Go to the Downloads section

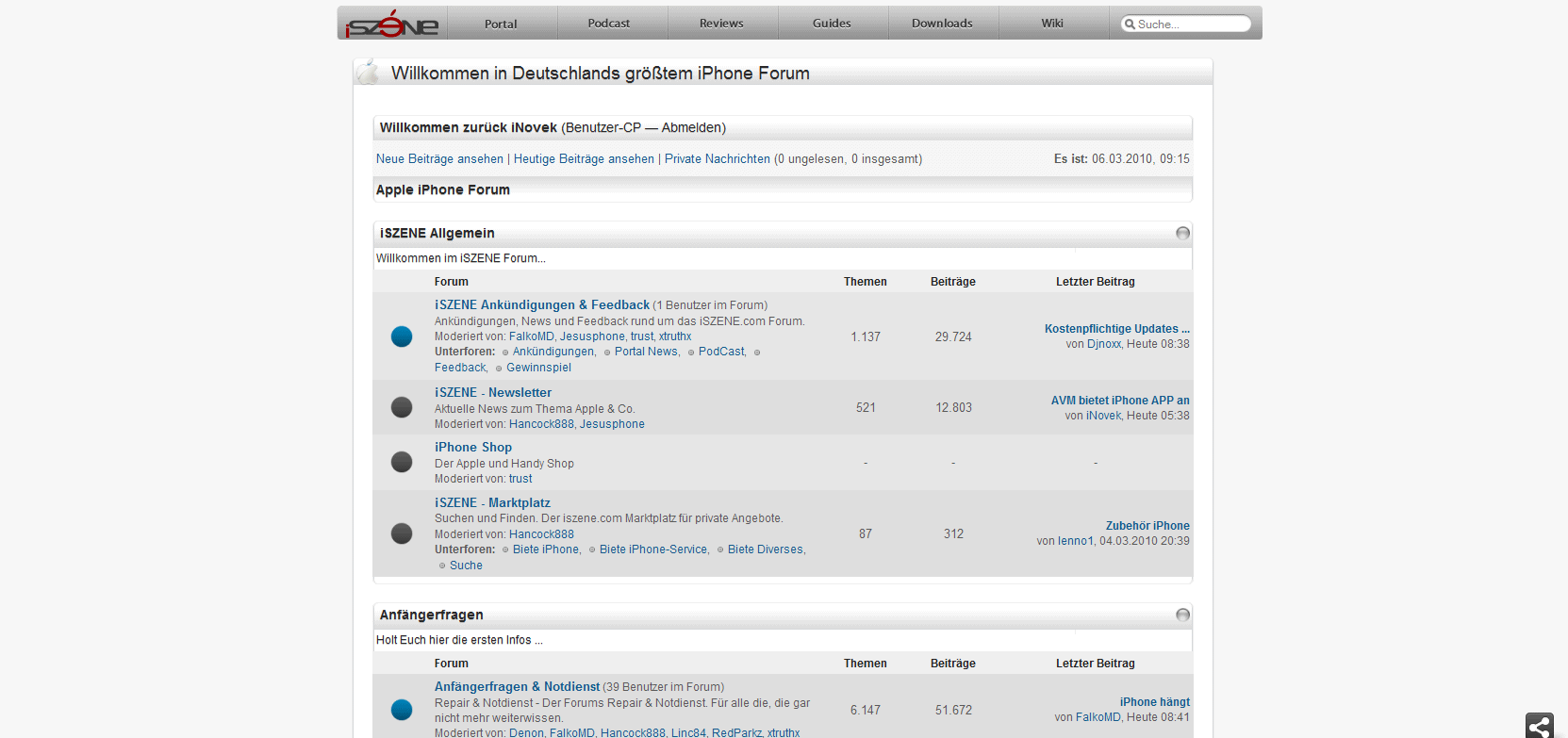click(942, 24)
